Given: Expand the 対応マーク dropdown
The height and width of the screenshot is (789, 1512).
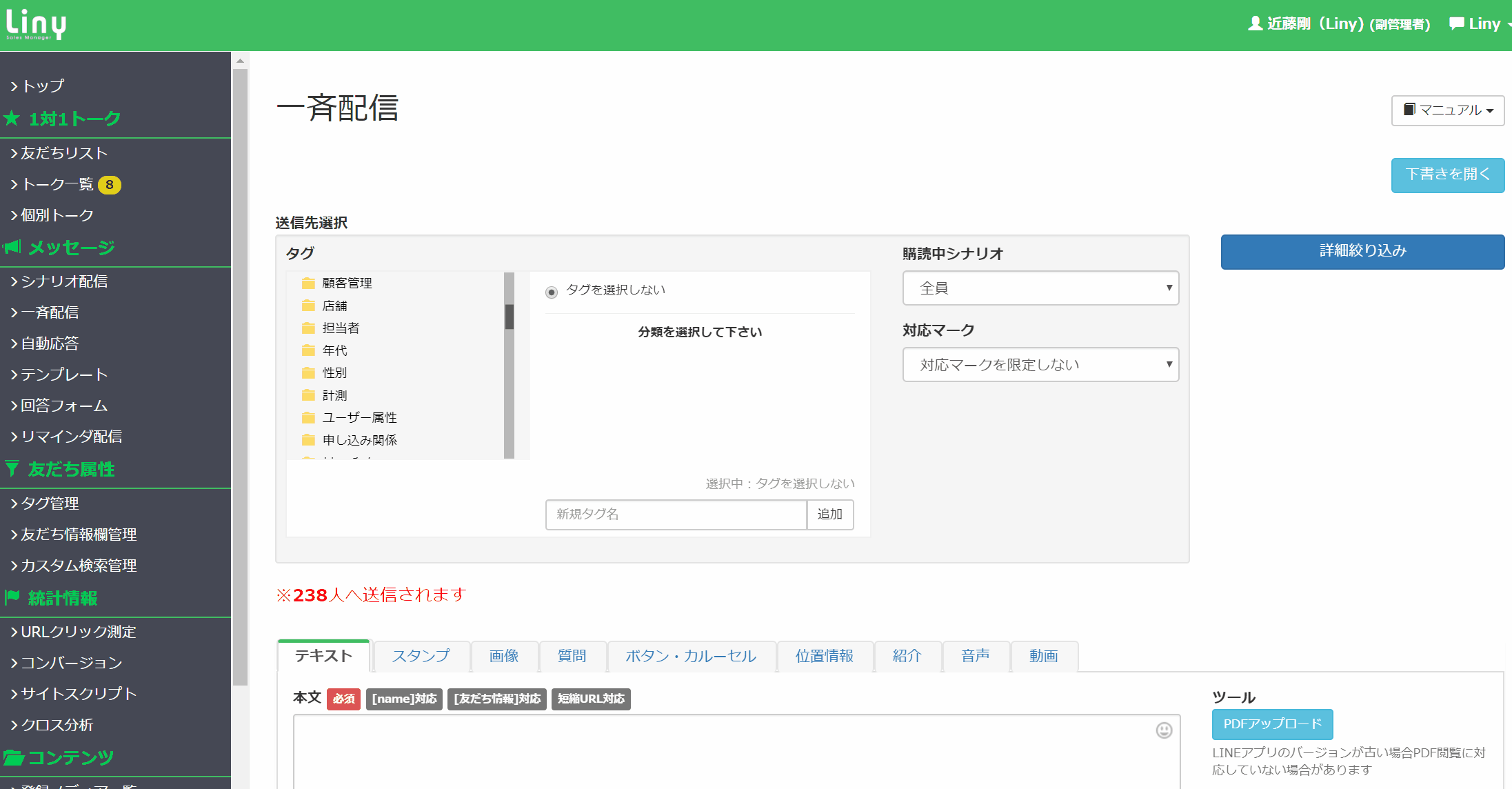Looking at the screenshot, I should coord(1040,365).
